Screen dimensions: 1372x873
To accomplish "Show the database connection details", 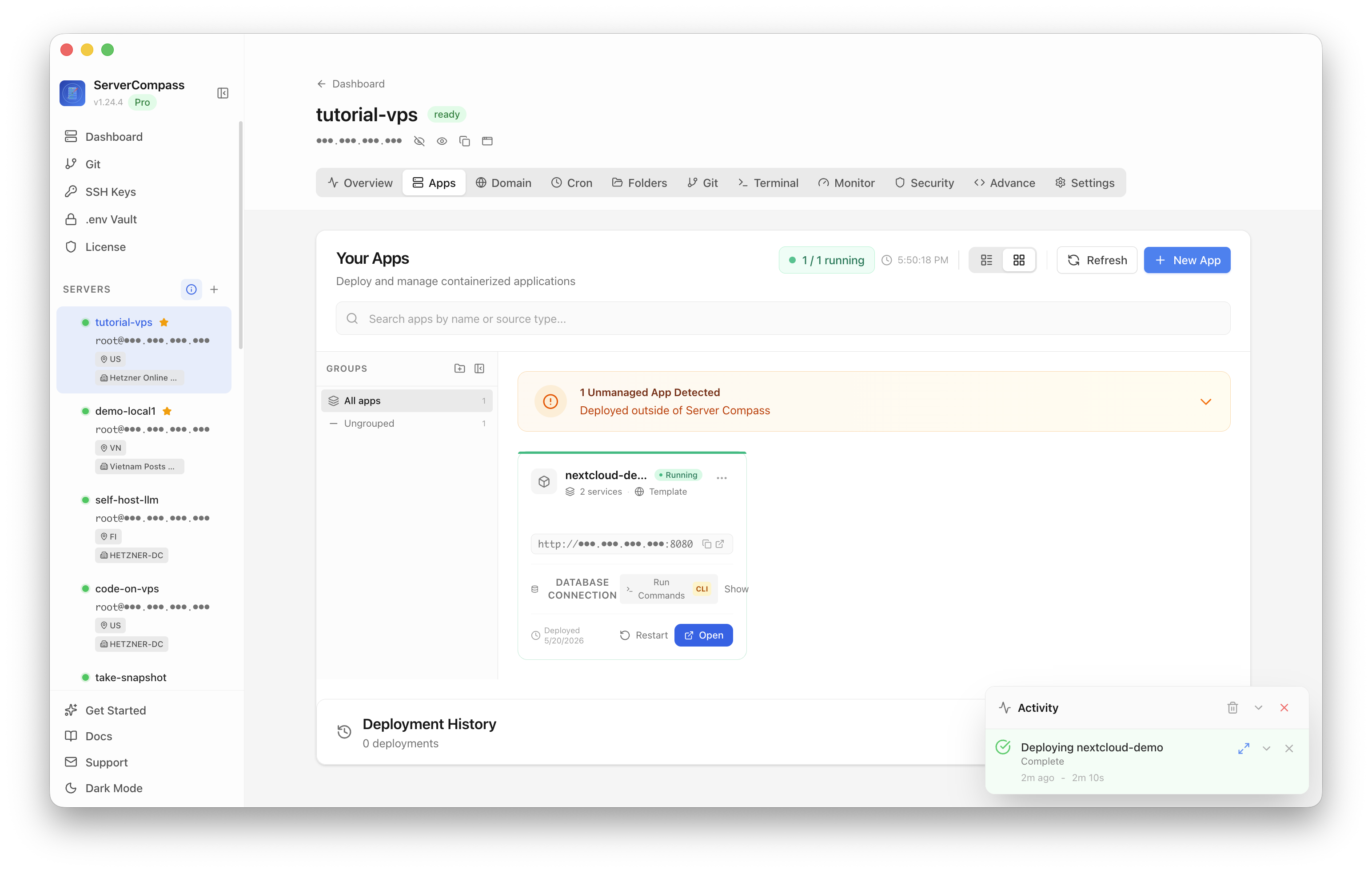I will [x=736, y=589].
